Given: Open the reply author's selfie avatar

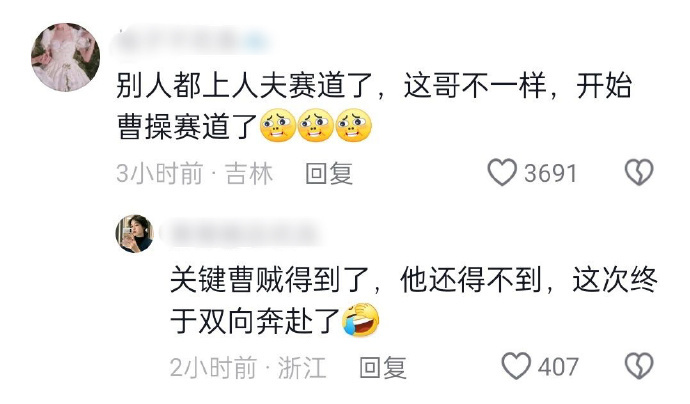Looking at the screenshot, I should pyautogui.click(x=135, y=234).
